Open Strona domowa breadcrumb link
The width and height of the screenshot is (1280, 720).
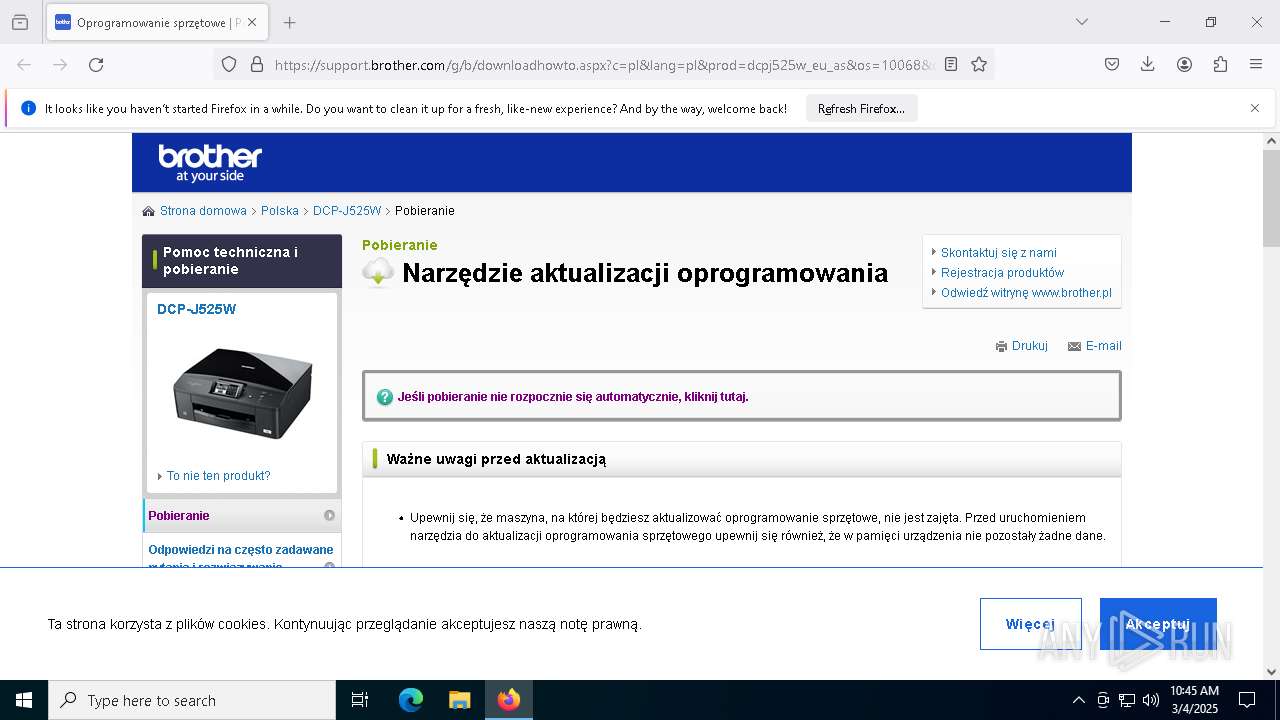[203, 211]
